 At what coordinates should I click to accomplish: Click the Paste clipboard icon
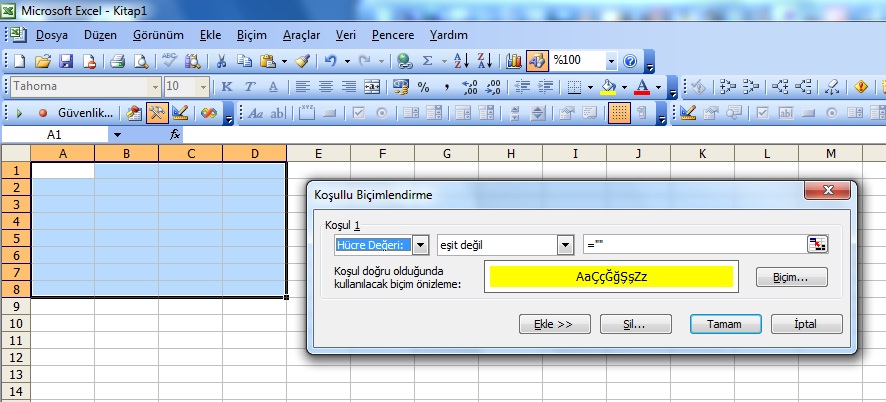click(x=267, y=61)
